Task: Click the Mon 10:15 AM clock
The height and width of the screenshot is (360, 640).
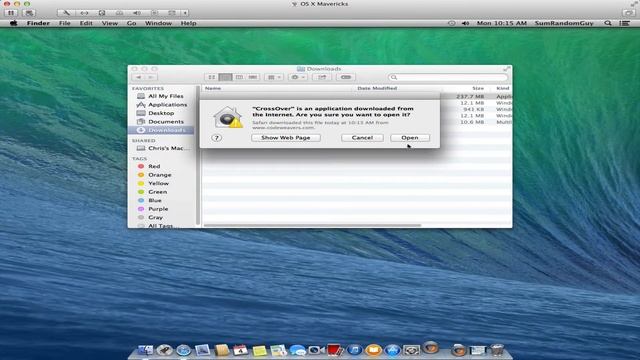Action: [502, 23]
